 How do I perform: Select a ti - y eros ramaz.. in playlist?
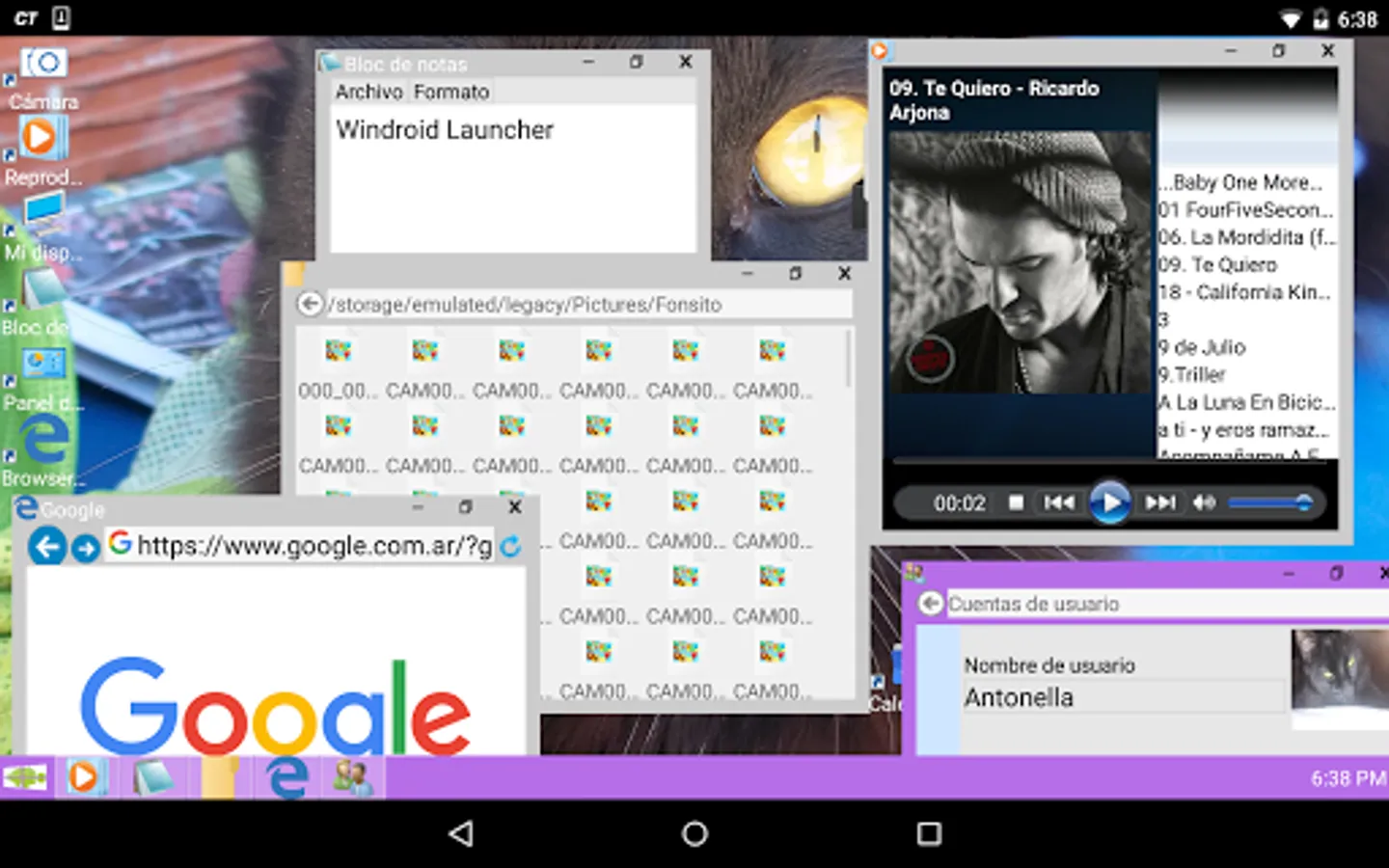[1247, 430]
